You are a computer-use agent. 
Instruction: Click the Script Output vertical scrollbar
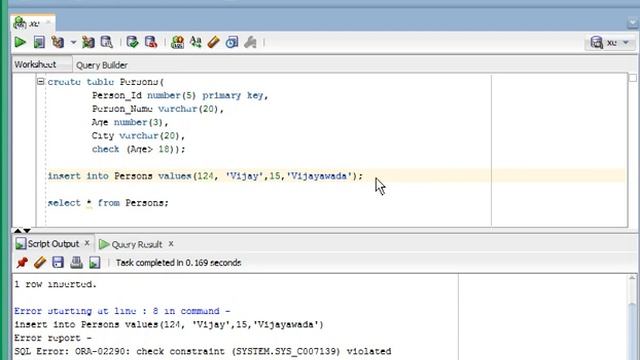coord(632,318)
